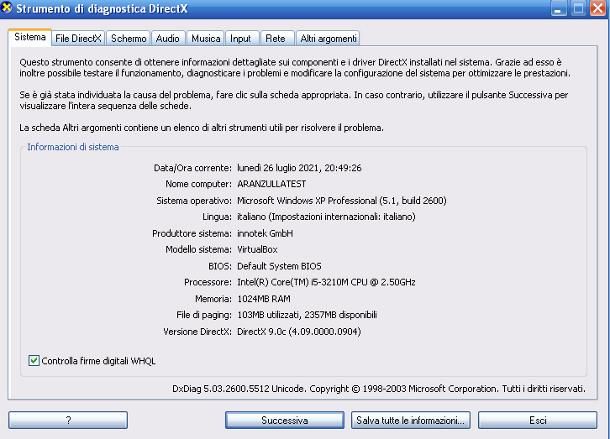
Task: Click the Esci button
Action: [538, 420]
